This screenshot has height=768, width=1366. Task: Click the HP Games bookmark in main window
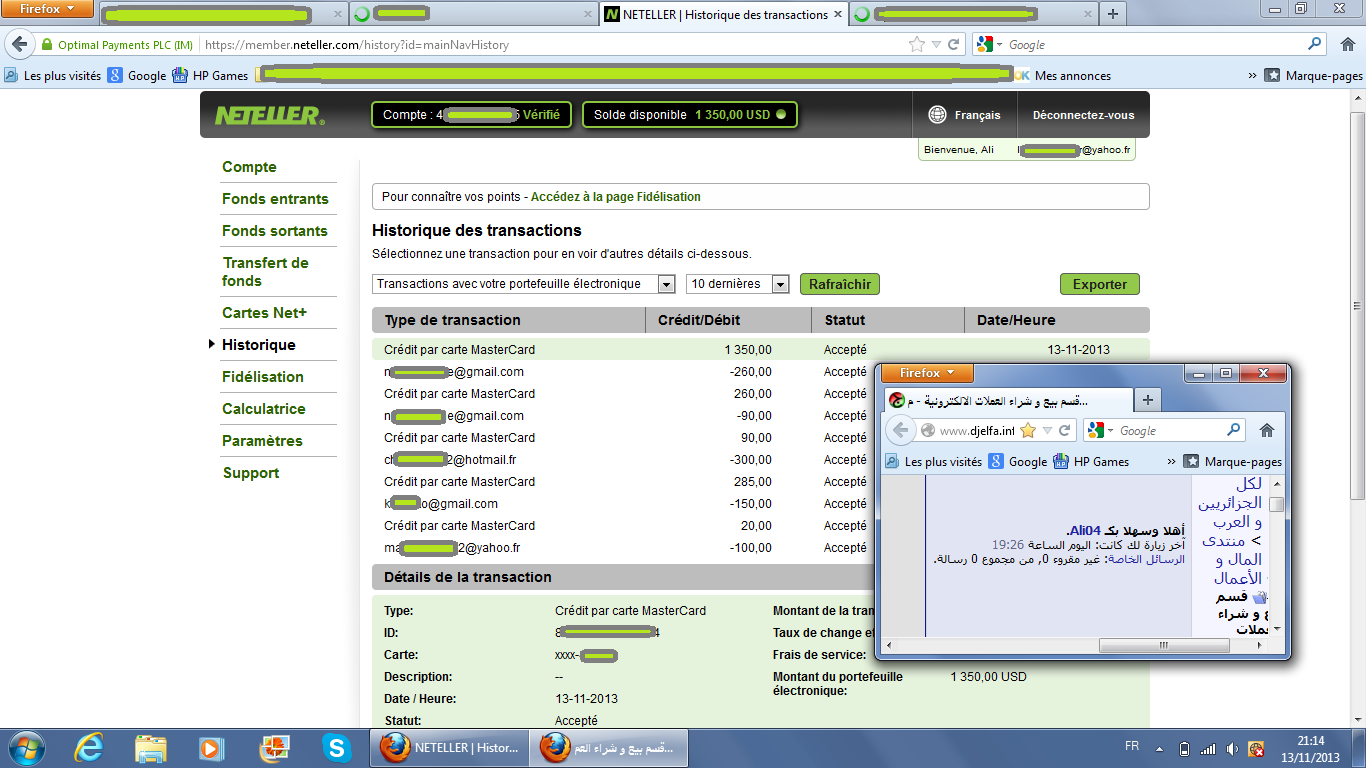(210, 75)
